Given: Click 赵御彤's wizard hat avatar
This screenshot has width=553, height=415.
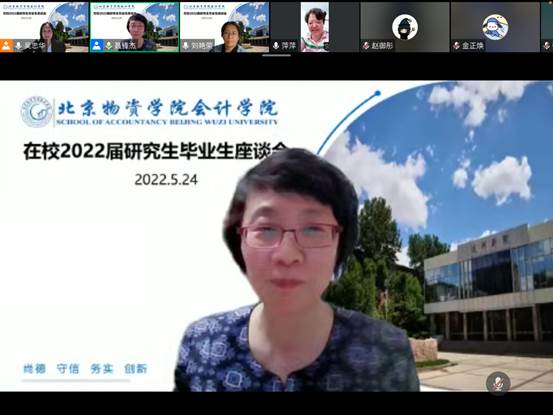Looking at the screenshot, I should point(405,26).
